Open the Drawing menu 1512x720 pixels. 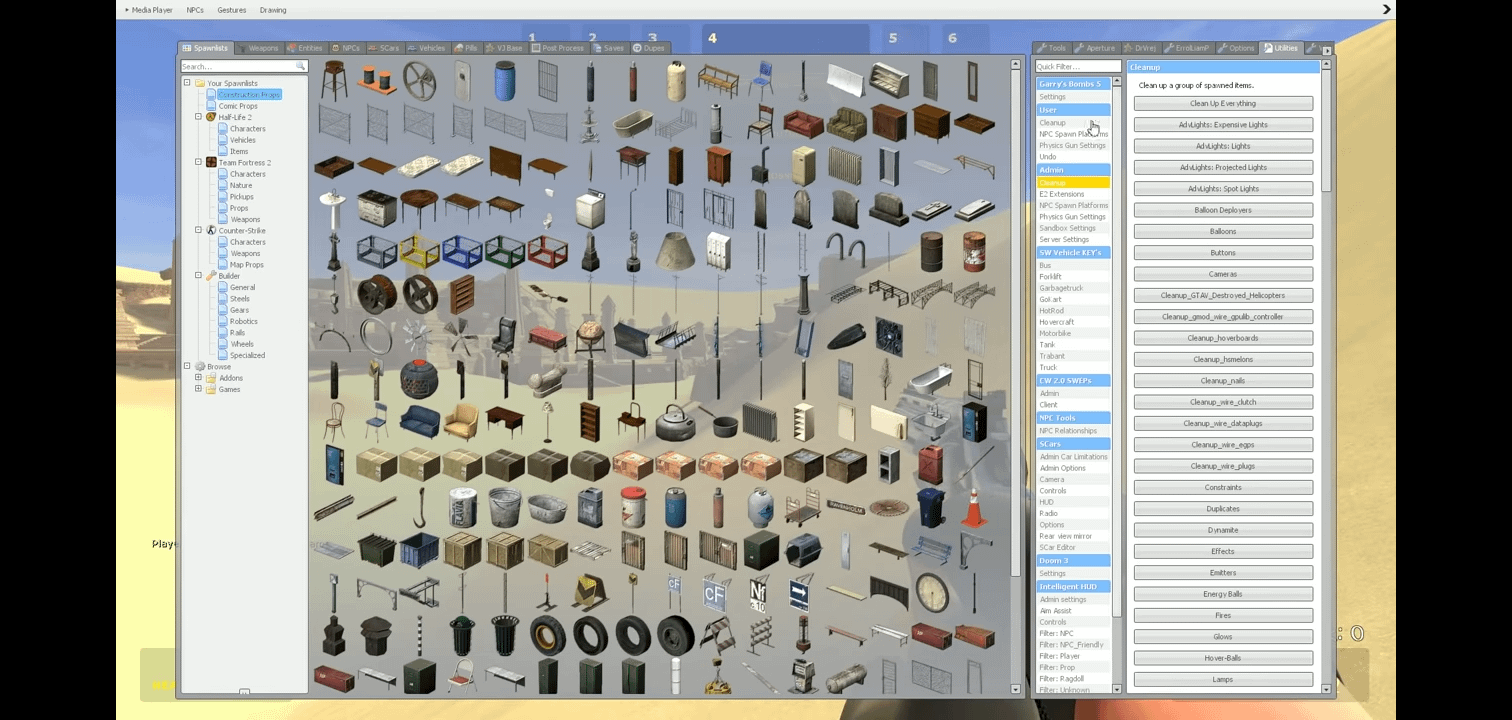pyautogui.click(x=273, y=10)
